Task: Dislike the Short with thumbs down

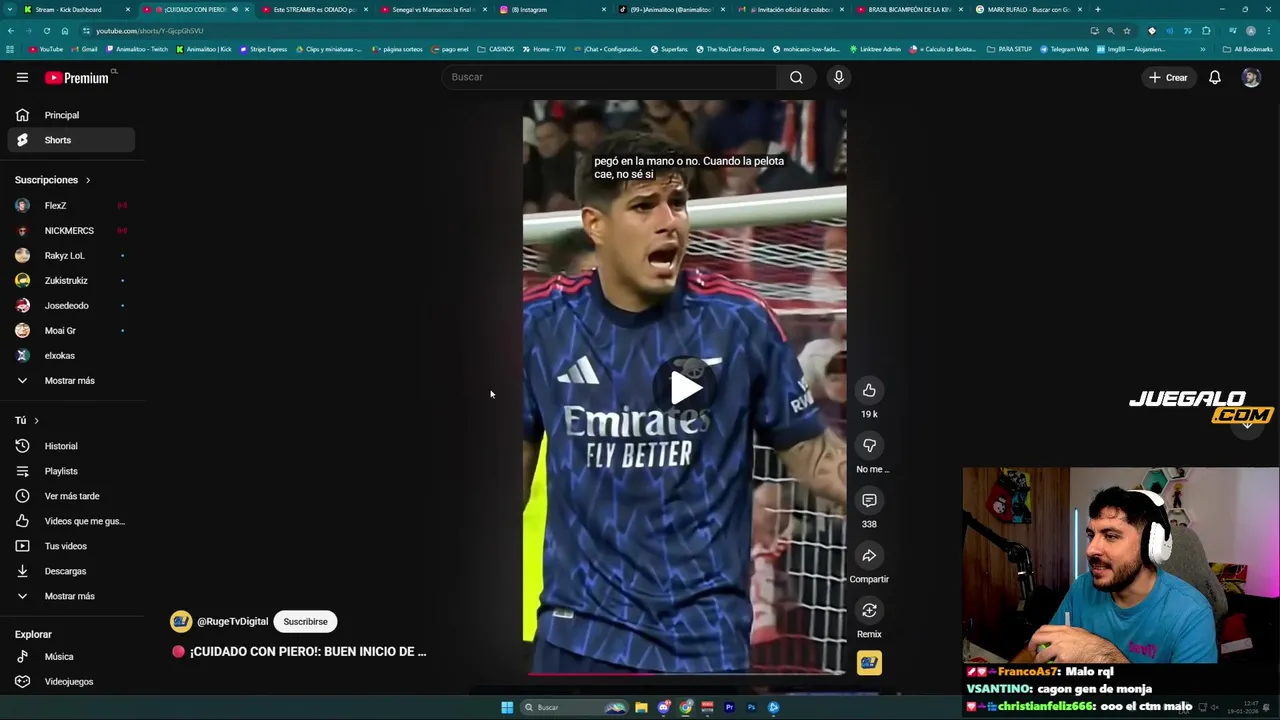Action: 869,445
